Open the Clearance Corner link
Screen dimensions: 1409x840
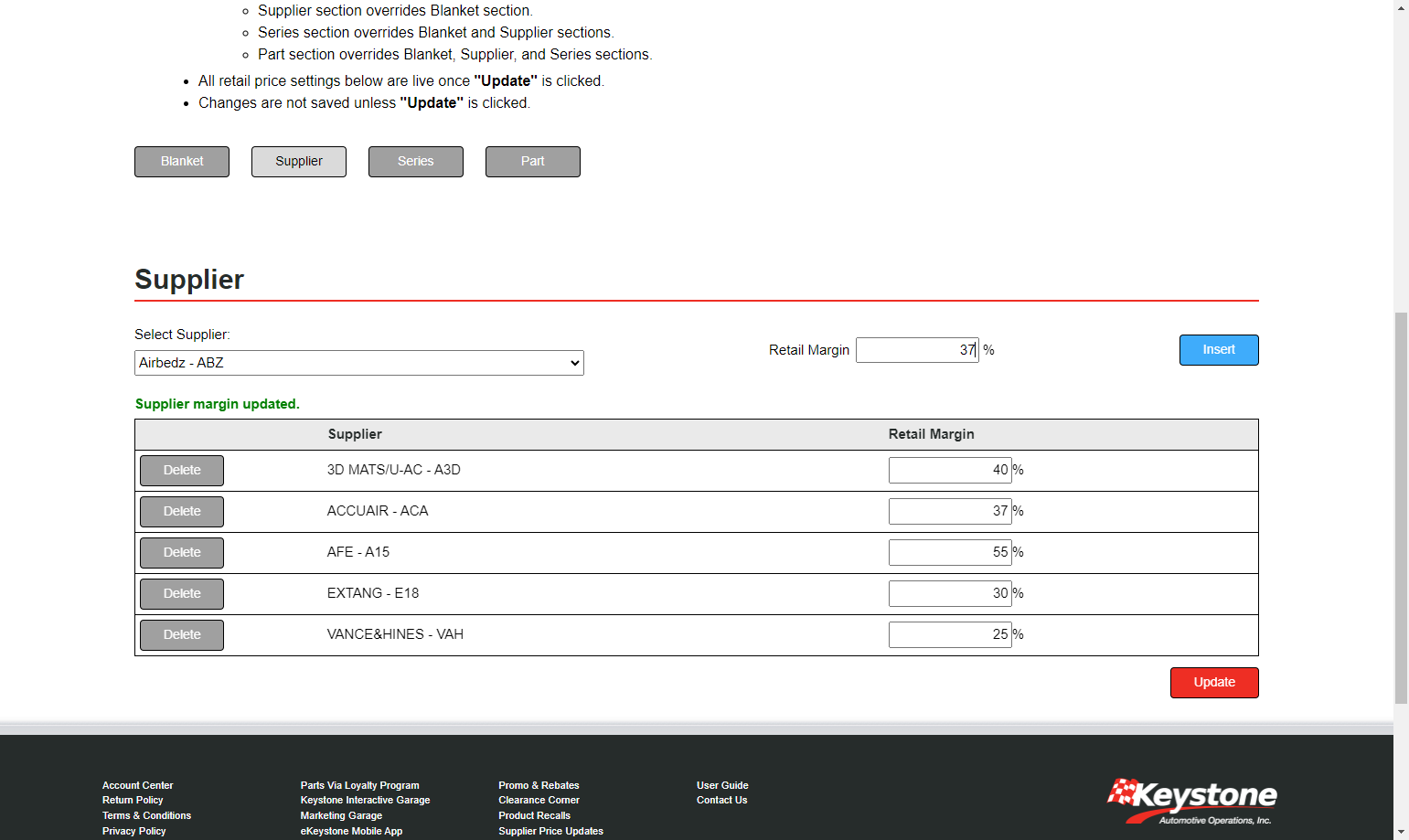(x=539, y=801)
